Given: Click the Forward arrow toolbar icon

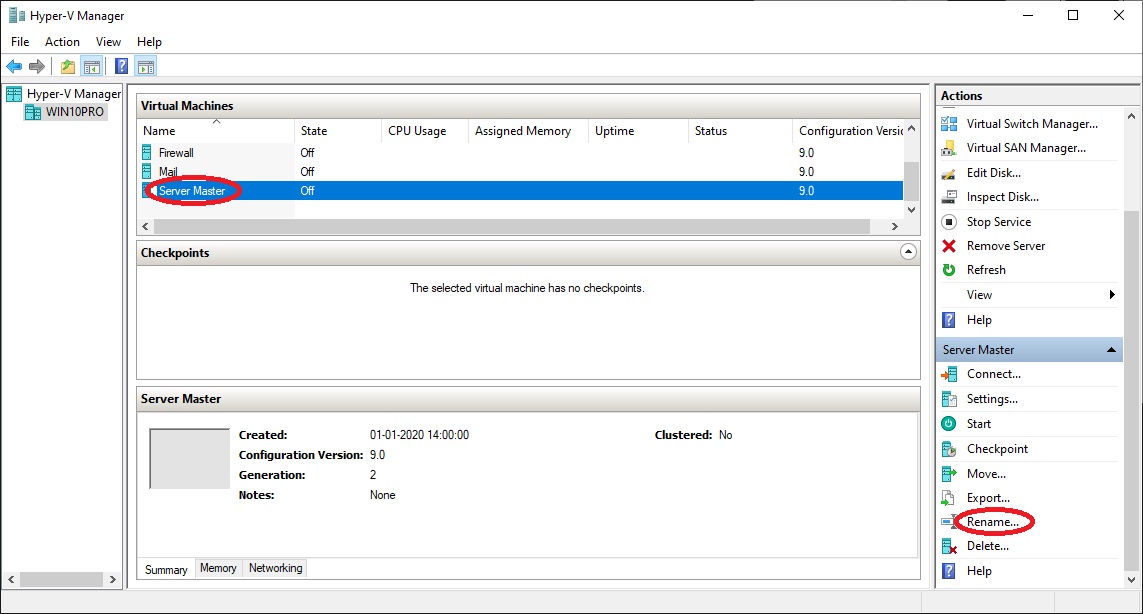Looking at the screenshot, I should click(36, 67).
